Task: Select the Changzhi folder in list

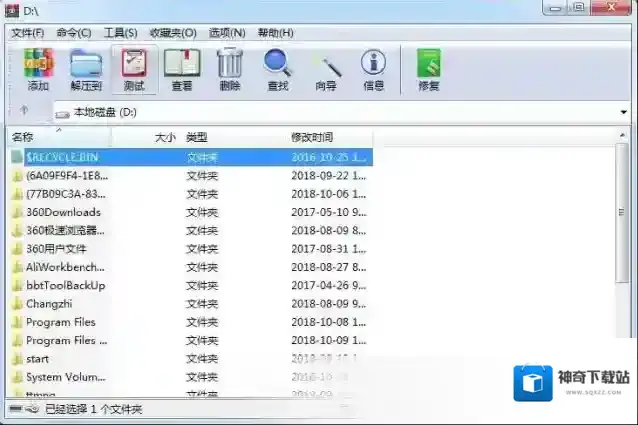Action: tap(49, 304)
